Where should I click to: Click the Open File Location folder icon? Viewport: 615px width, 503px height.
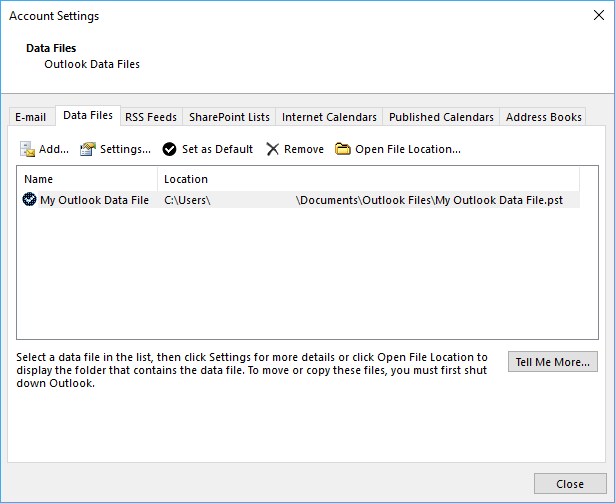[343, 149]
